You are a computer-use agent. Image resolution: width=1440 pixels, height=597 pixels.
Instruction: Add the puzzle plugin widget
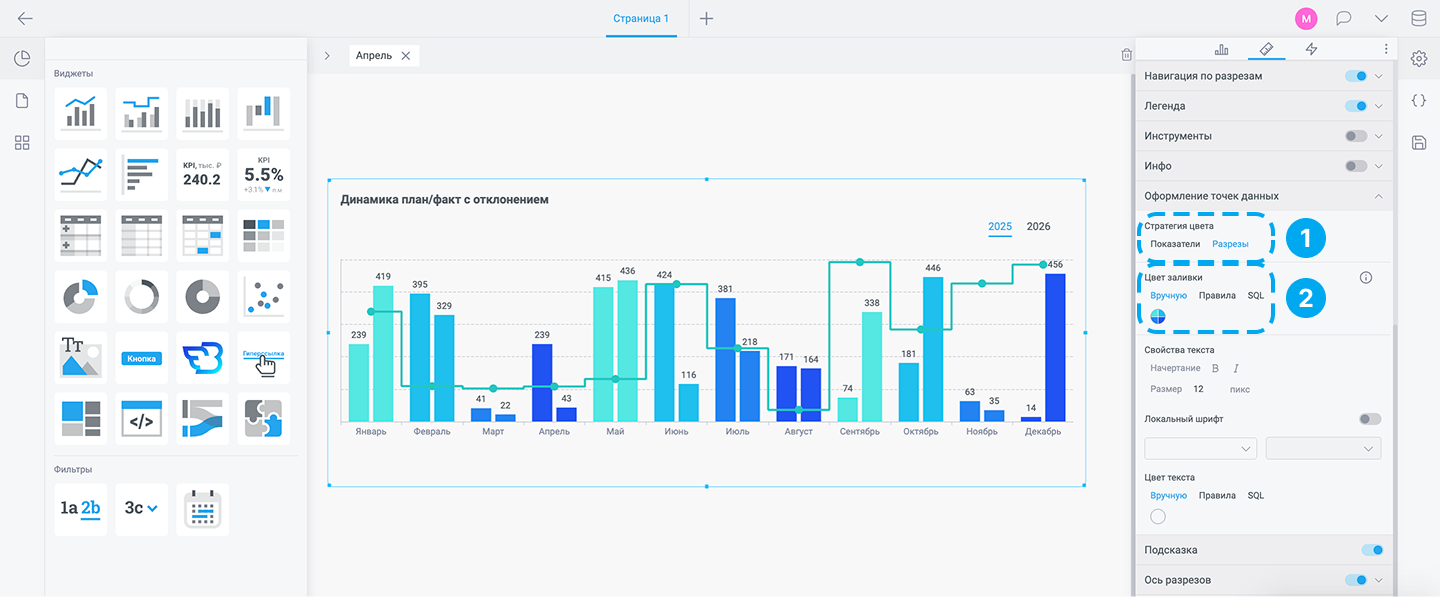[264, 418]
